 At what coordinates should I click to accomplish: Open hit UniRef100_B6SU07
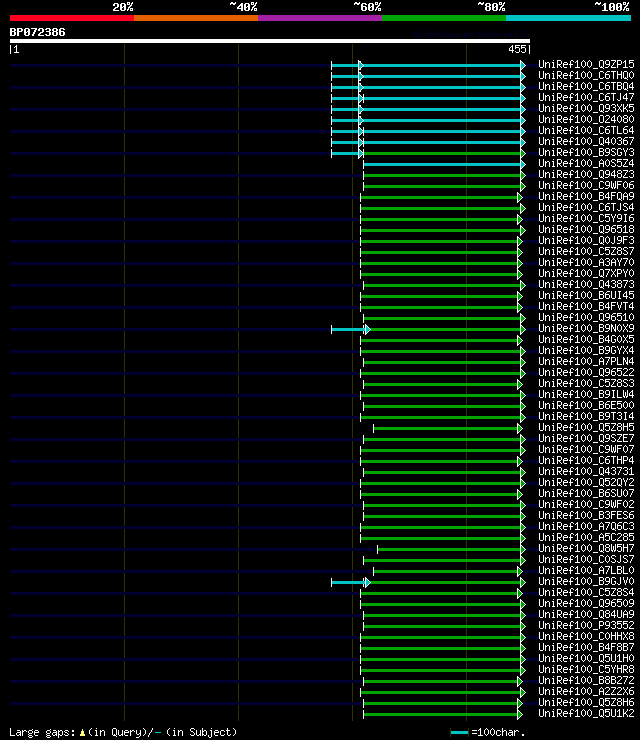click(586, 493)
